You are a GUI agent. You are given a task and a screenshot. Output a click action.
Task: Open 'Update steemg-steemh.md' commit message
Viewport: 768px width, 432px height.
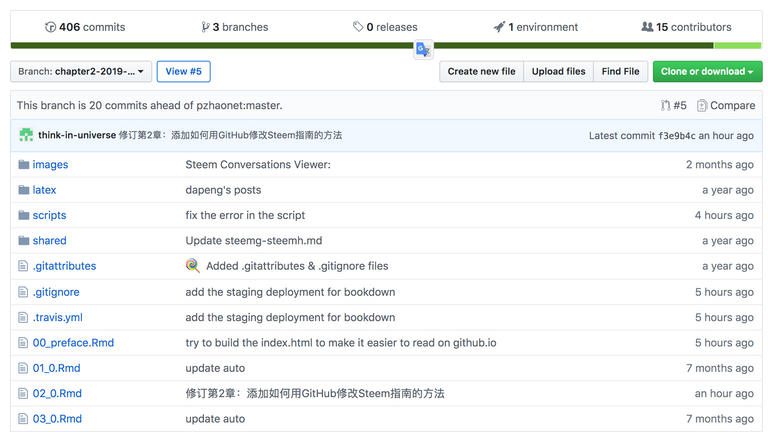[x=254, y=240]
